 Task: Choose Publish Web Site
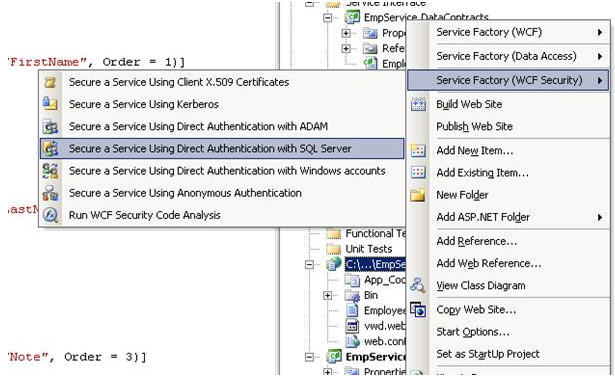tap(508, 127)
